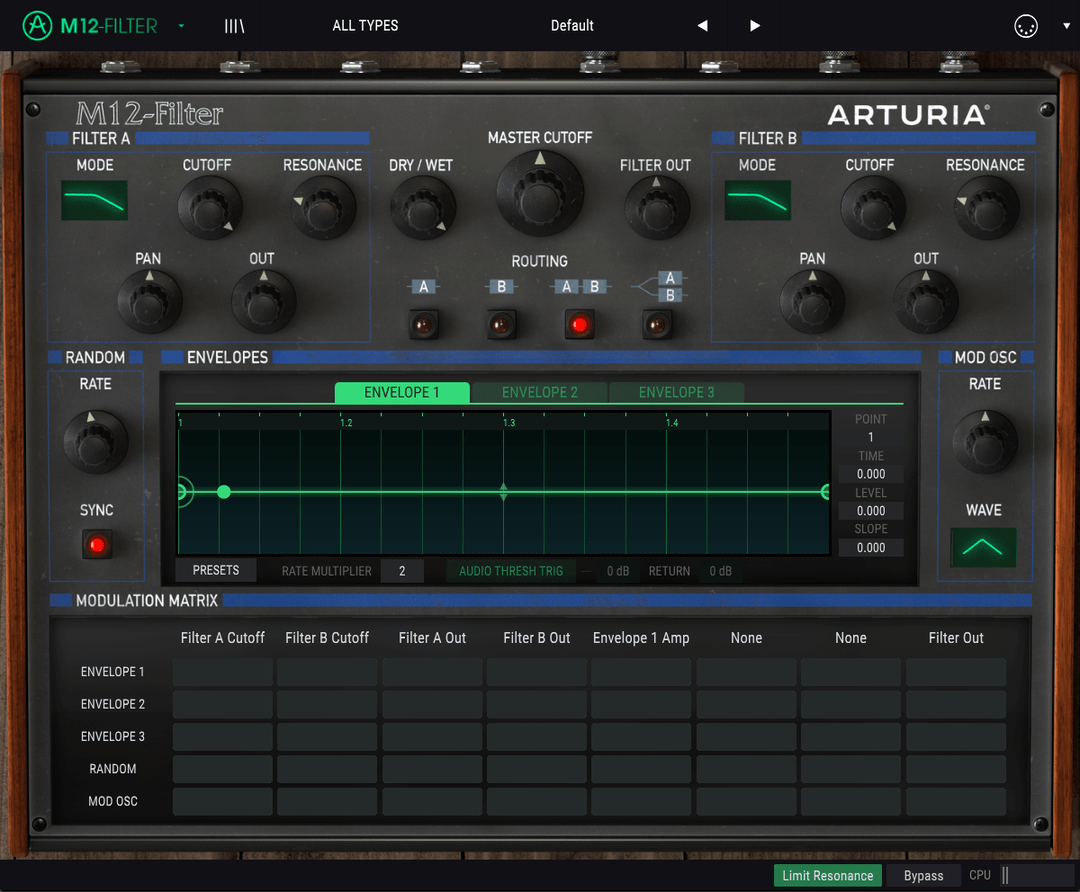
Task: Expand the MIDI settings dropdown arrow
Action: coord(1066,25)
